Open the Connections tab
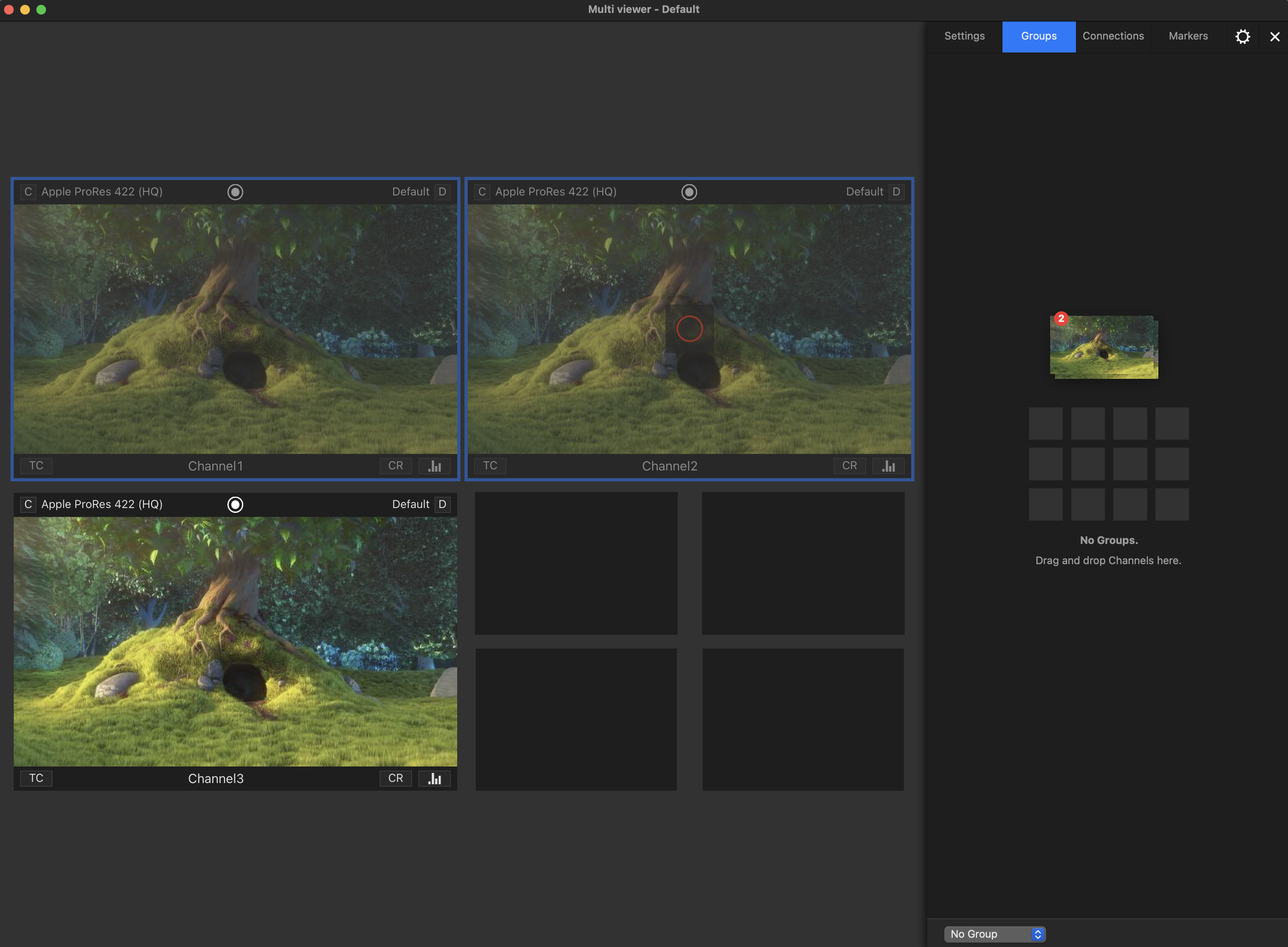This screenshot has height=947, width=1288. tap(1113, 36)
